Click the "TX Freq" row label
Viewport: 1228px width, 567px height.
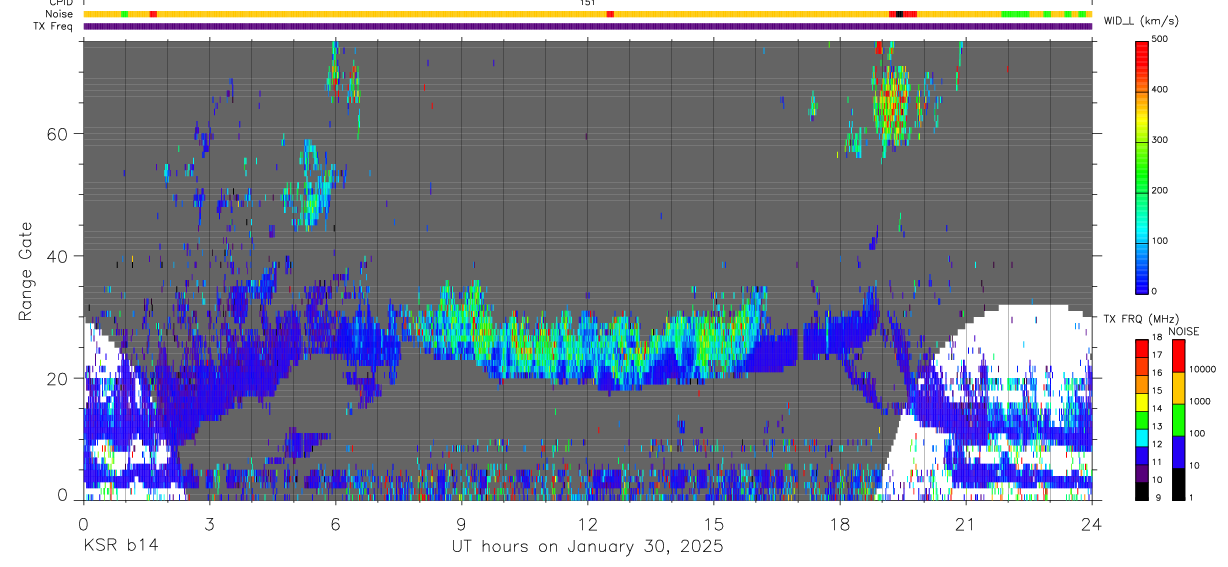[55, 26]
